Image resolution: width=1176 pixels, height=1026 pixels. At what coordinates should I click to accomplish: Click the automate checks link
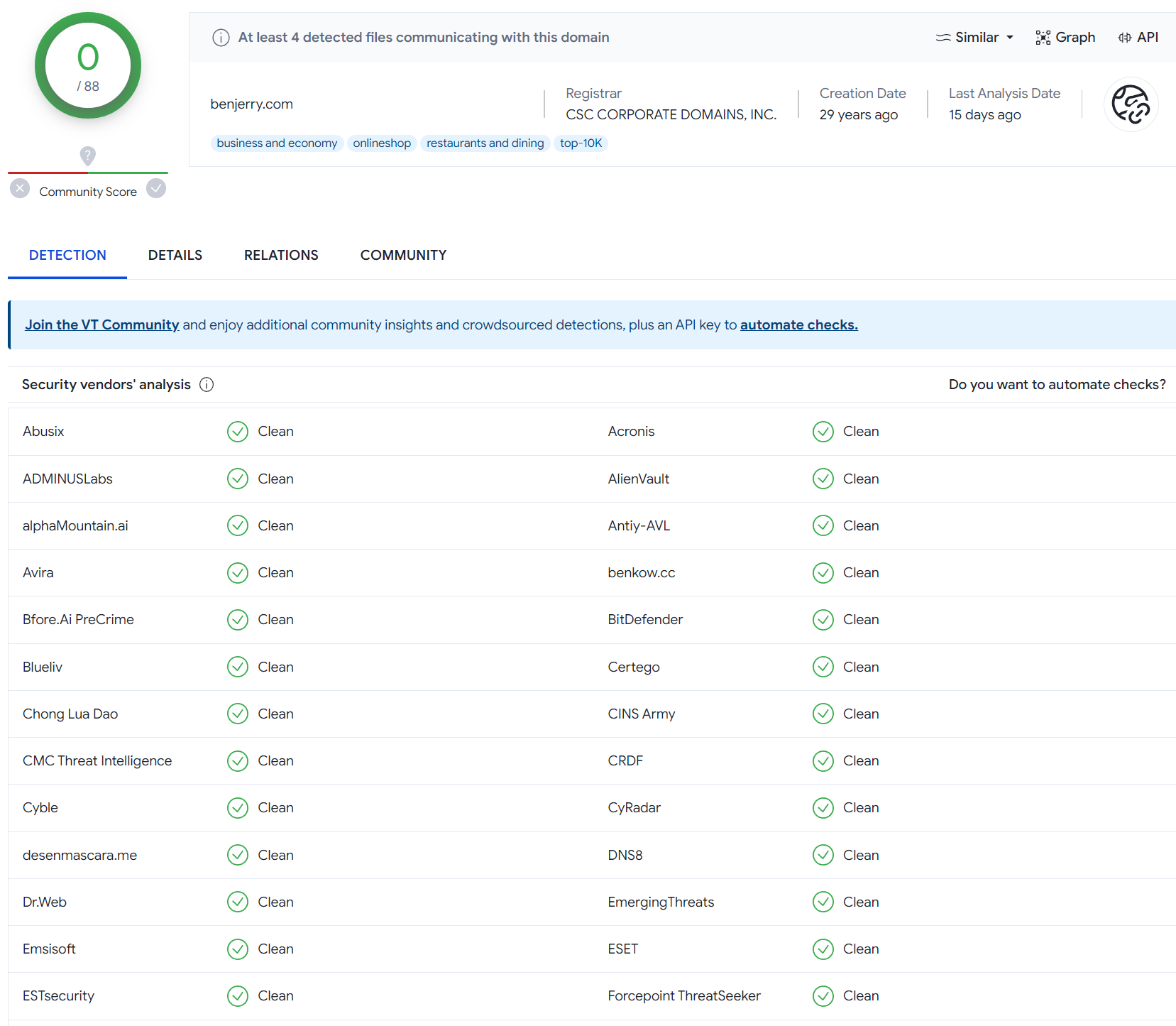pos(799,325)
